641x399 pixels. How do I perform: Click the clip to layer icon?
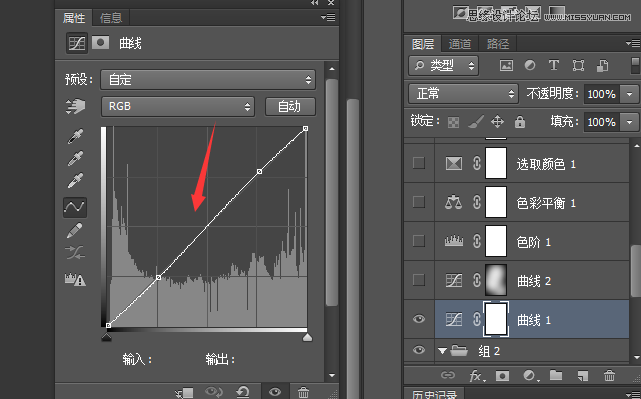[184, 393]
